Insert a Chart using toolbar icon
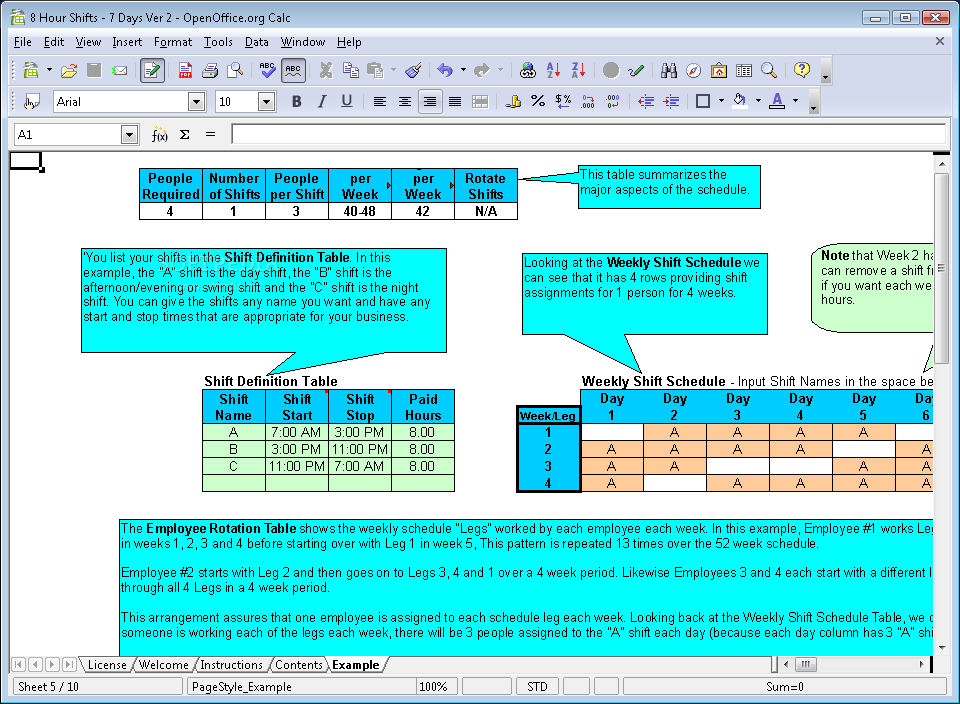The width and height of the screenshot is (960, 704). coord(610,70)
